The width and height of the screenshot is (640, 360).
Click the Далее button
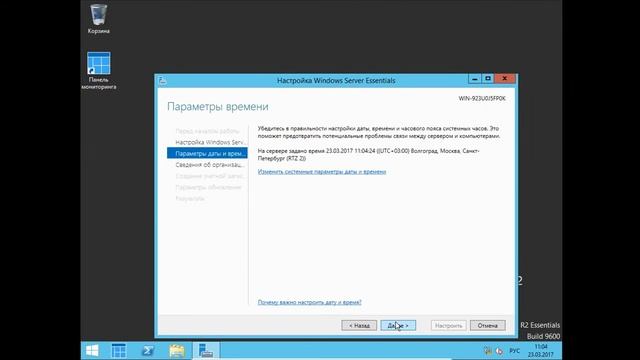coord(398,325)
